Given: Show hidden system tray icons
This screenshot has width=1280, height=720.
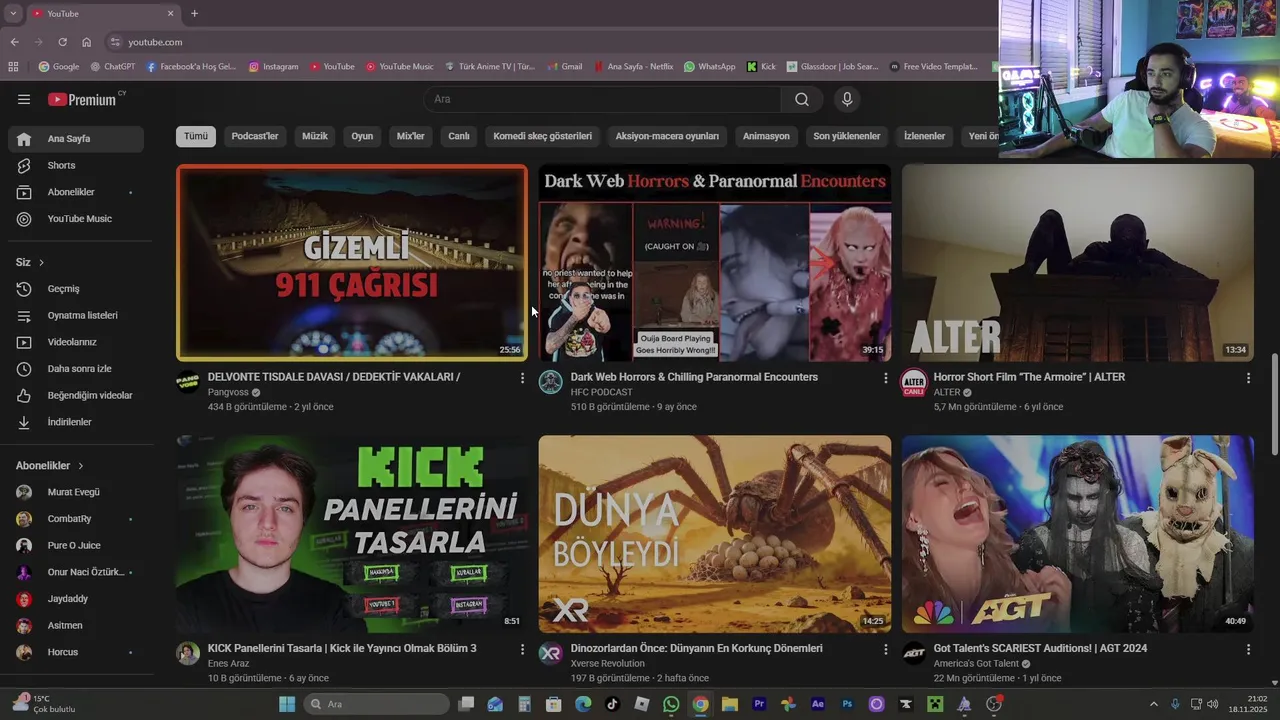Looking at the screenshot, I should (x=1153, y=704).
